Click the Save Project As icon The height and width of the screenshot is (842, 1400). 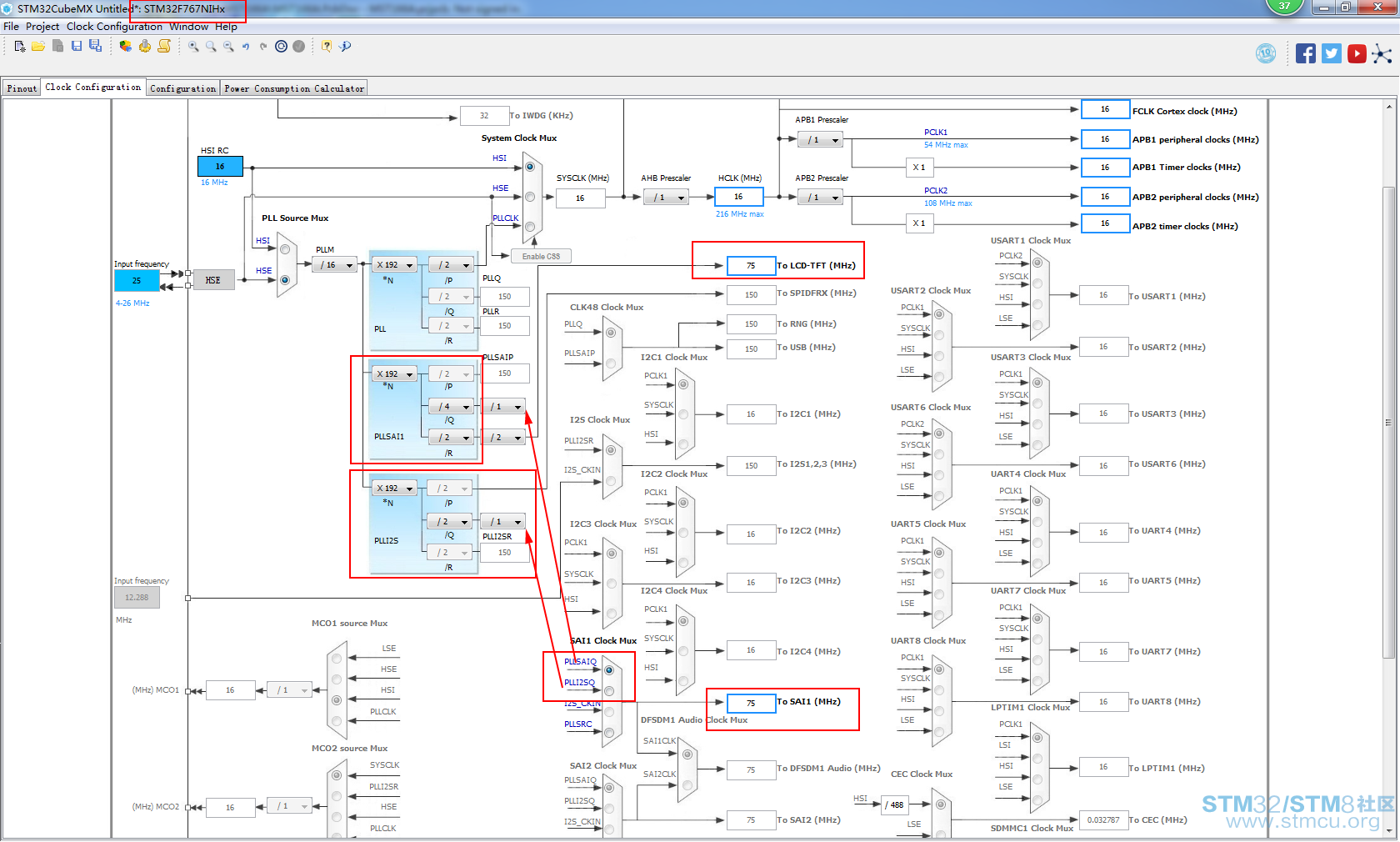click(95, 47)
